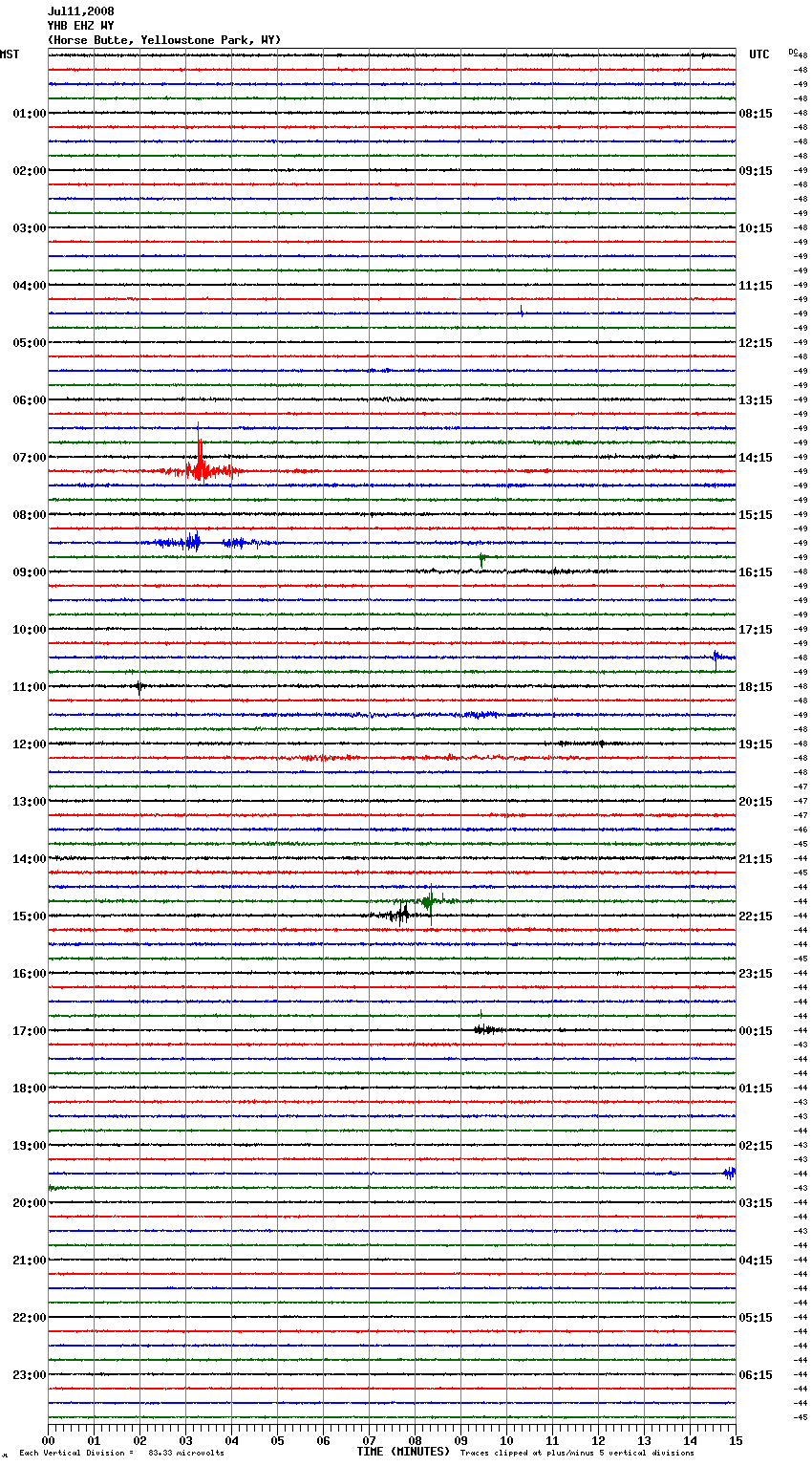Click the 08:15 UTC time label
The width and height of the screenshot is (812, 1466).
(756, 114)
